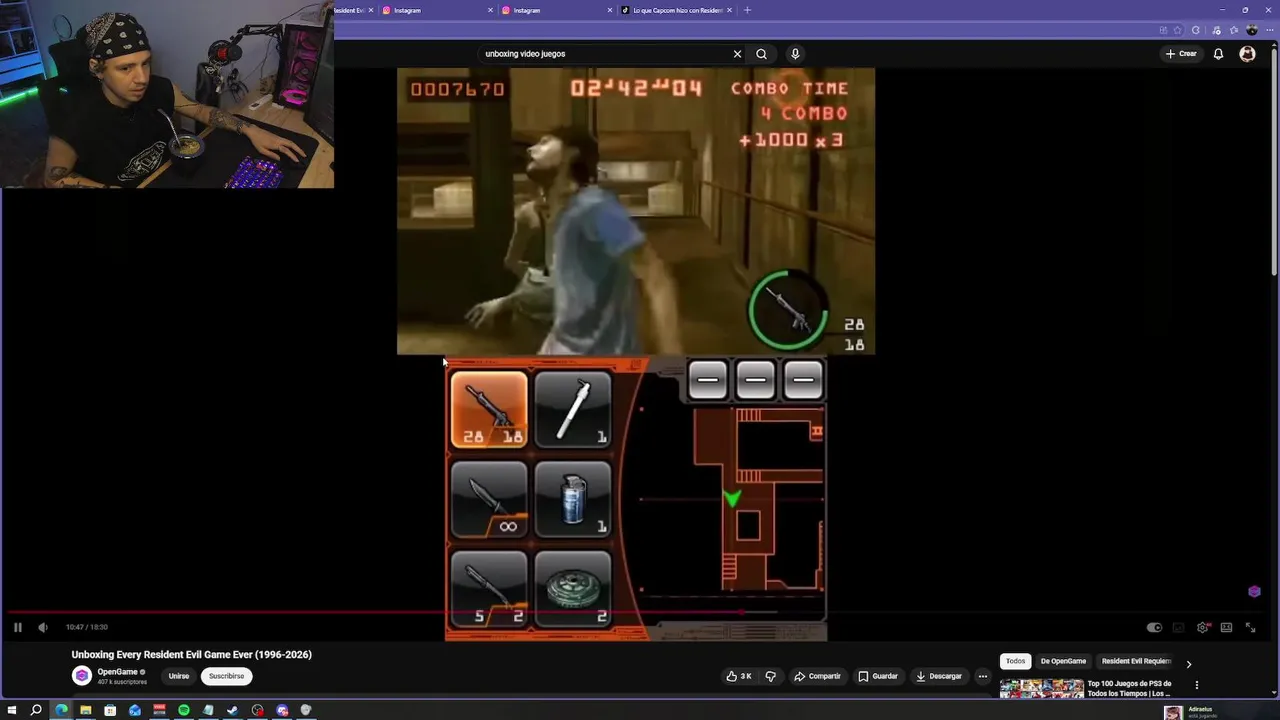Click the Guardar button
The height and width of the screenshot is (720, 1280).
click(x=878, y=676)
